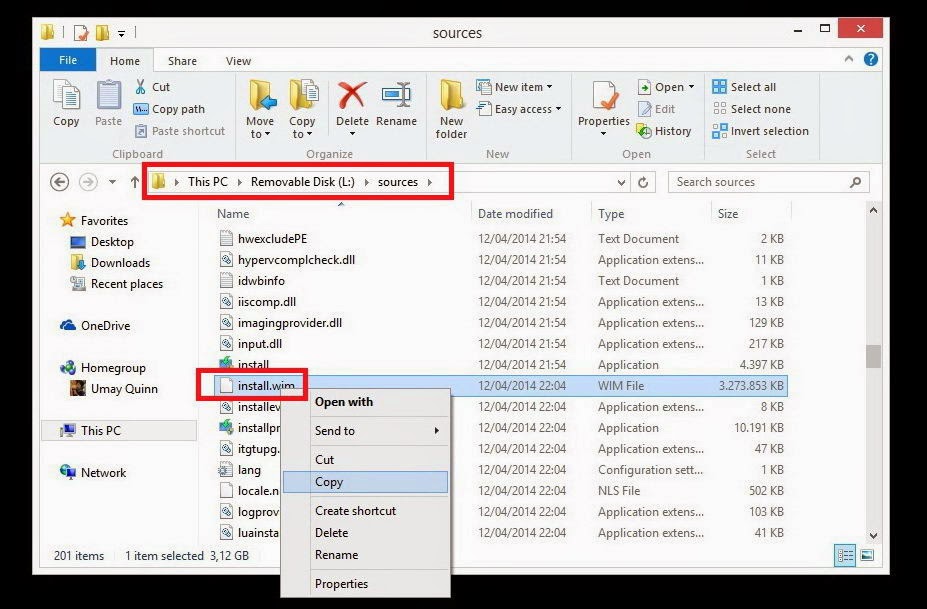
Task: Open the Open button dropdown arrow
Action: 691,87
